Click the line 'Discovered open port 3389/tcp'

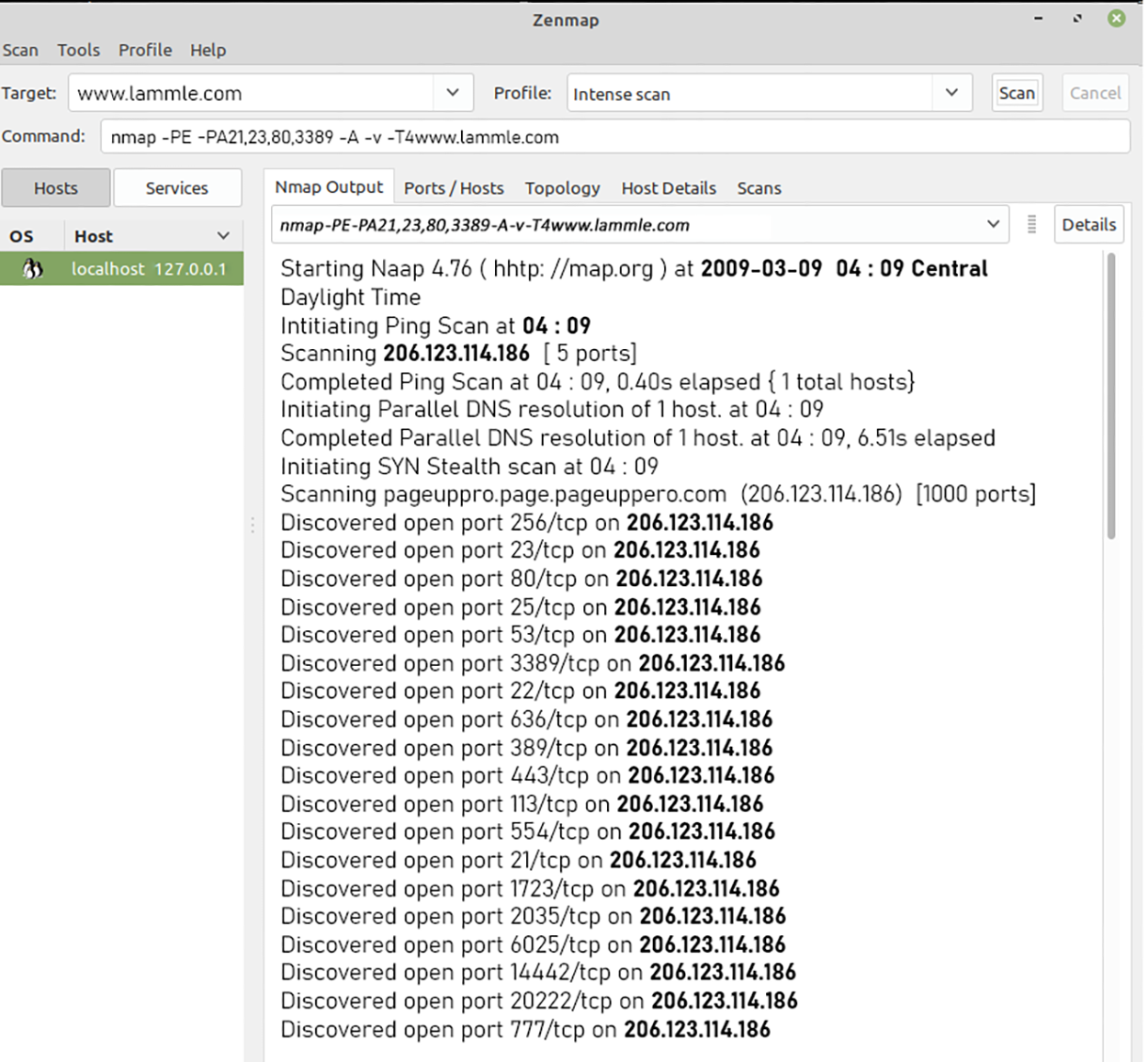point(533,663)
